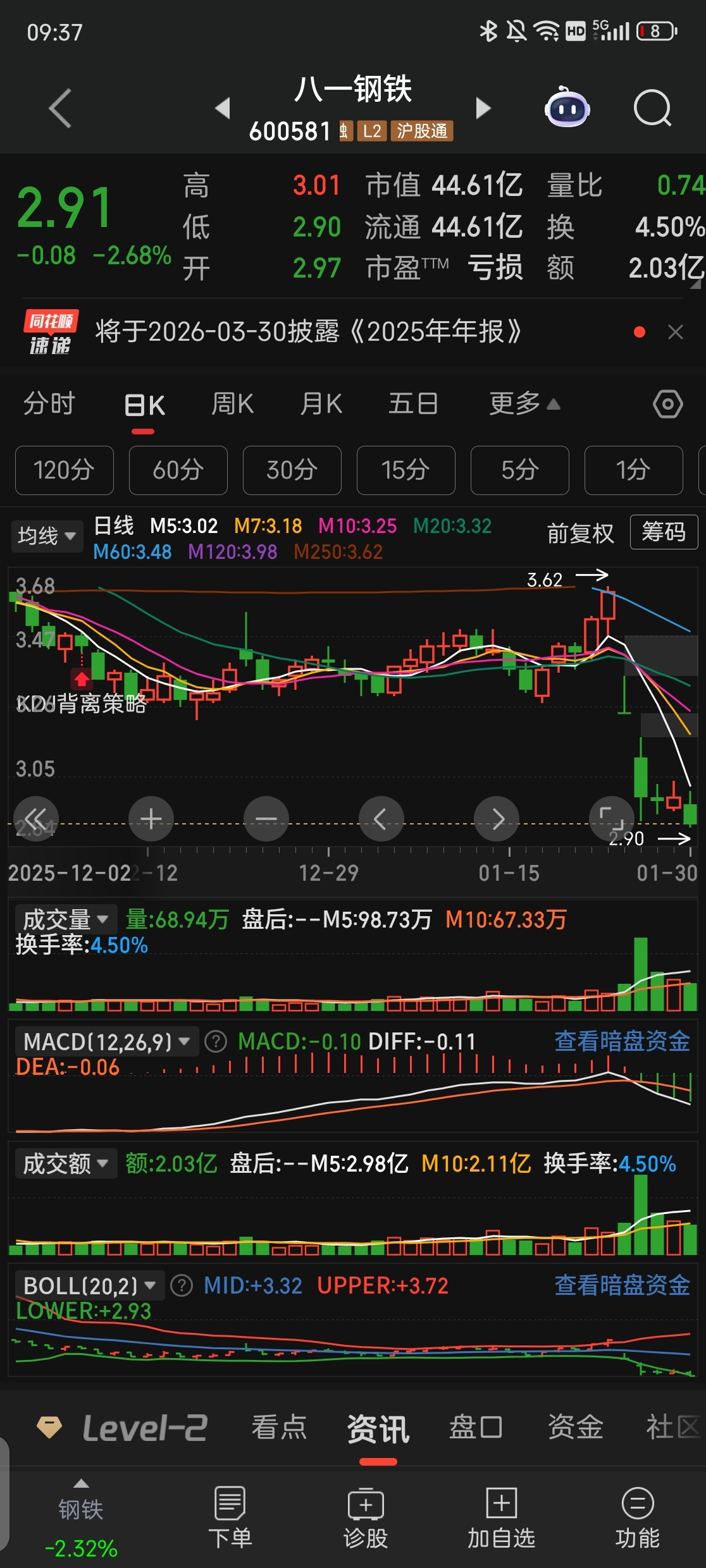Open 功能 functions menu icon

tap(638, 1503)
